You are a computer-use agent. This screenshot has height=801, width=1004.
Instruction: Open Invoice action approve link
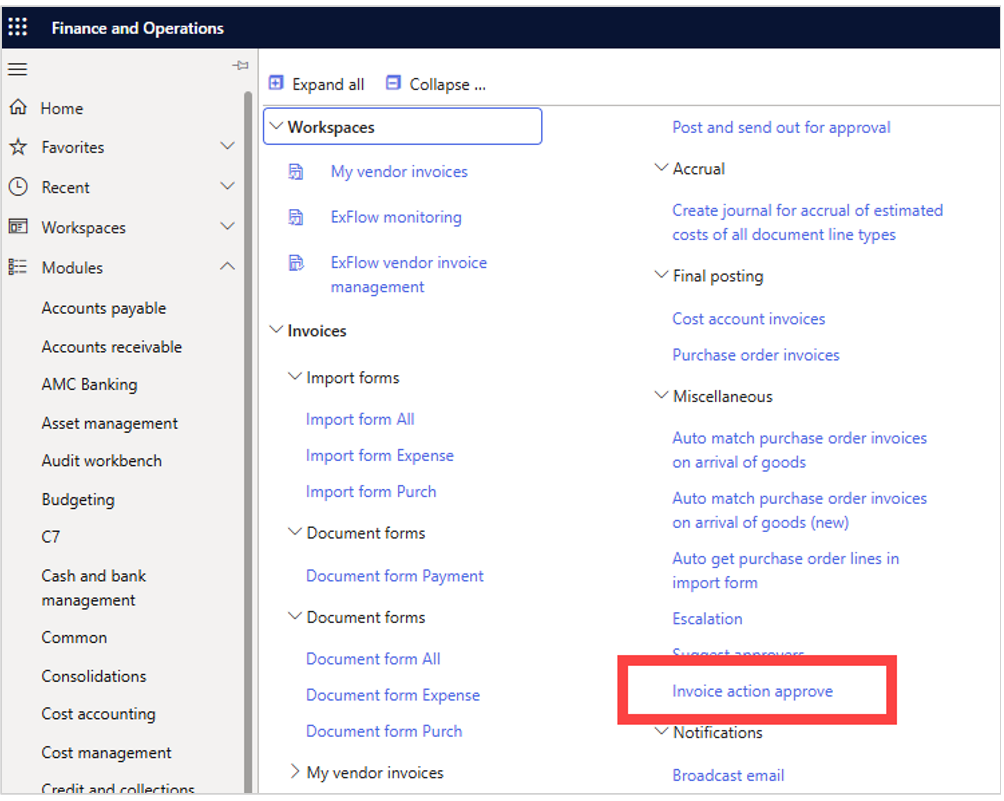[x=752, y=691]
